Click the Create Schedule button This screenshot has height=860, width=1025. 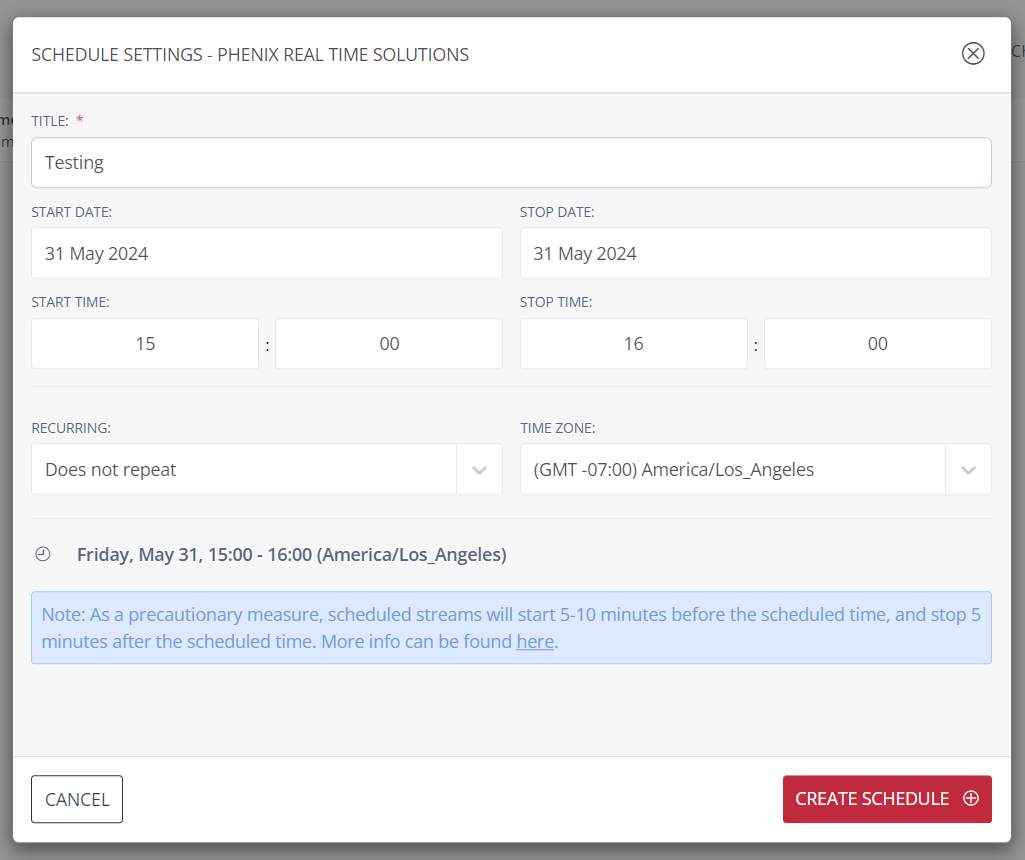coord(887,799)
